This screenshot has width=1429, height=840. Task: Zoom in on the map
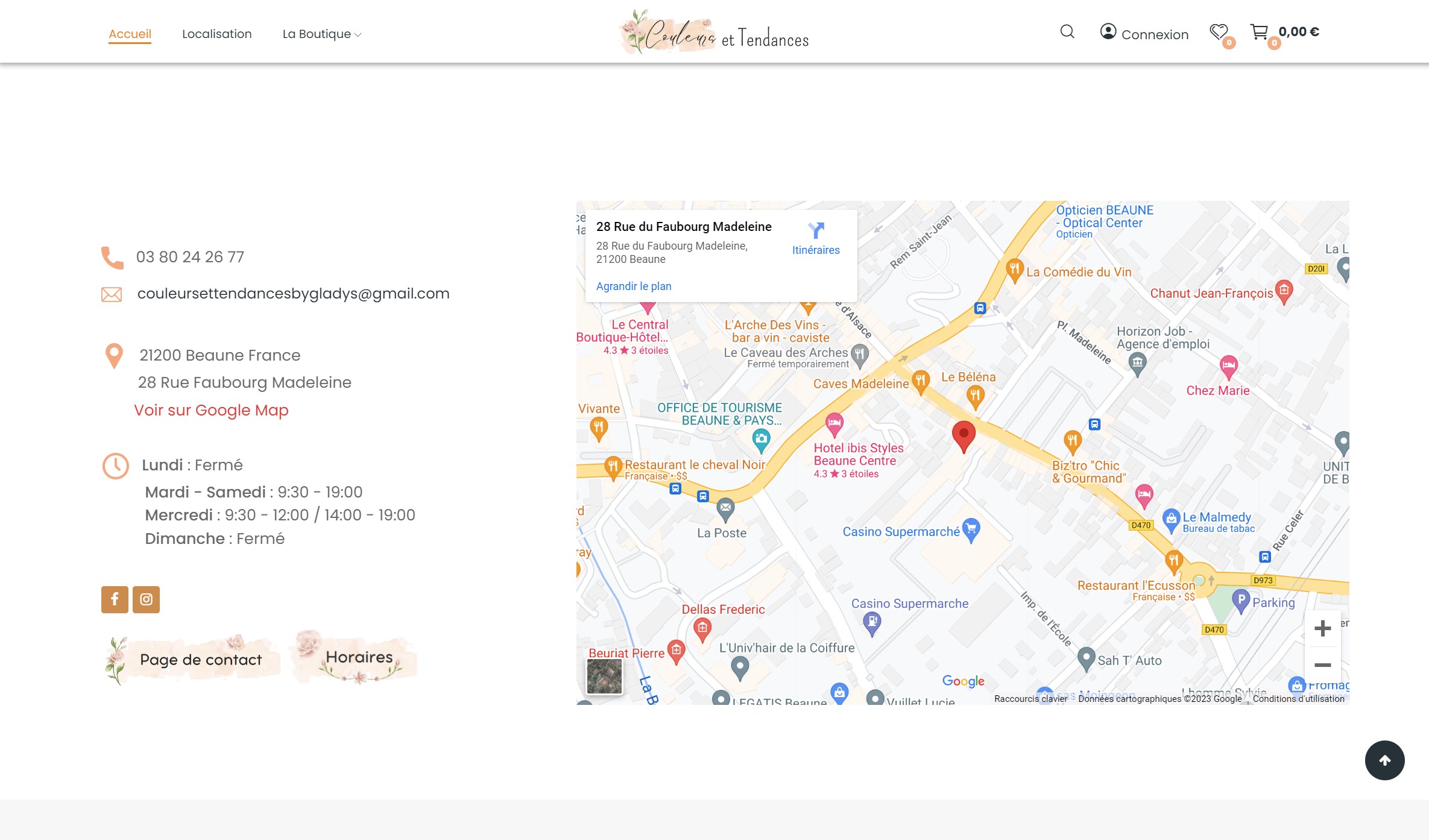(x=1322, y=628)
